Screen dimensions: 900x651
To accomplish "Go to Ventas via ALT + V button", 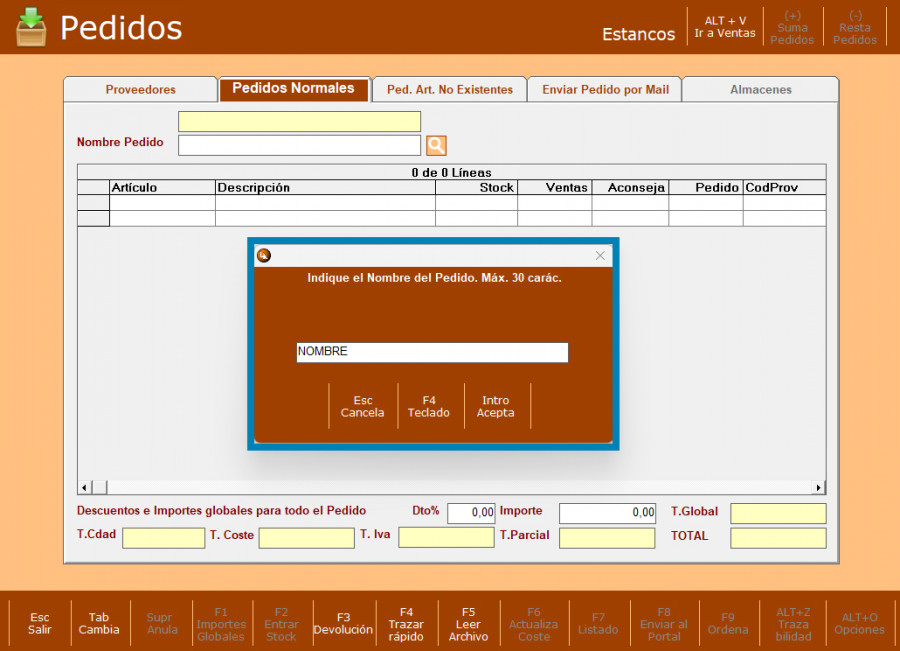I will 725,27.
